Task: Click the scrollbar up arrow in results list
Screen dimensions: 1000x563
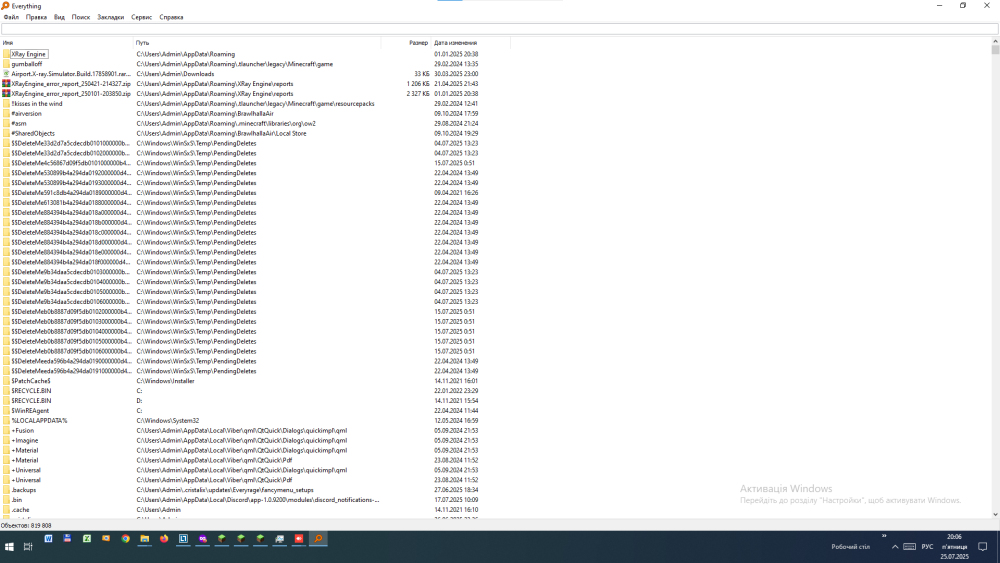Action: [x=995, y=41]
